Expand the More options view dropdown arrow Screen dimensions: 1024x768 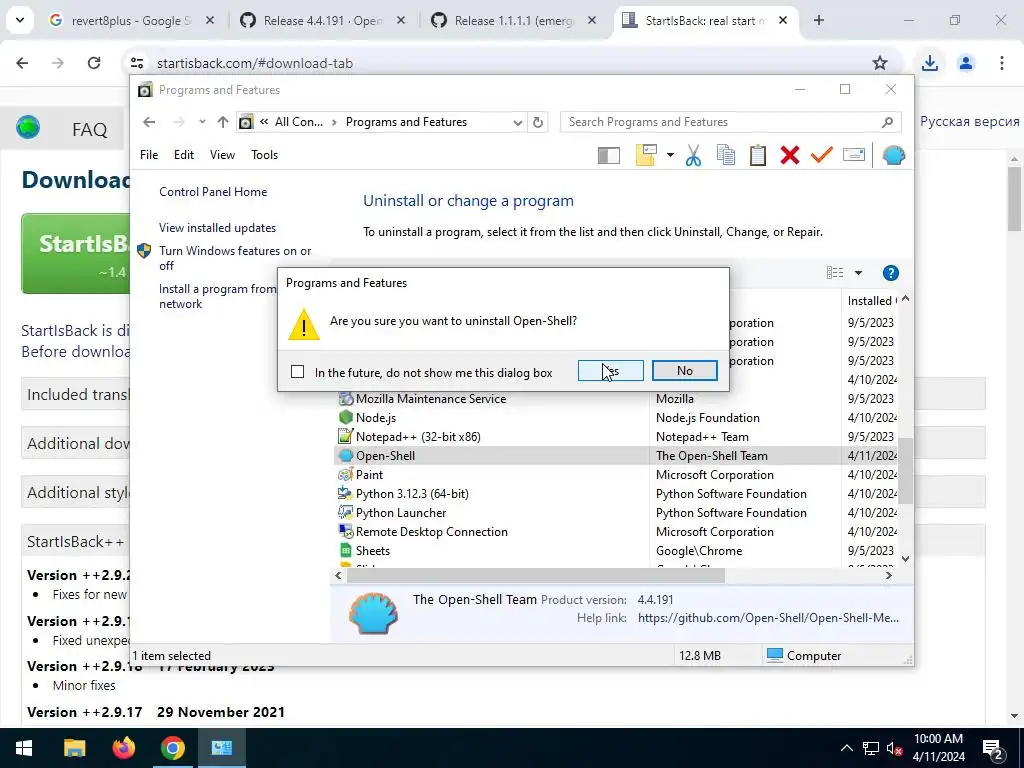coord(858,273)
